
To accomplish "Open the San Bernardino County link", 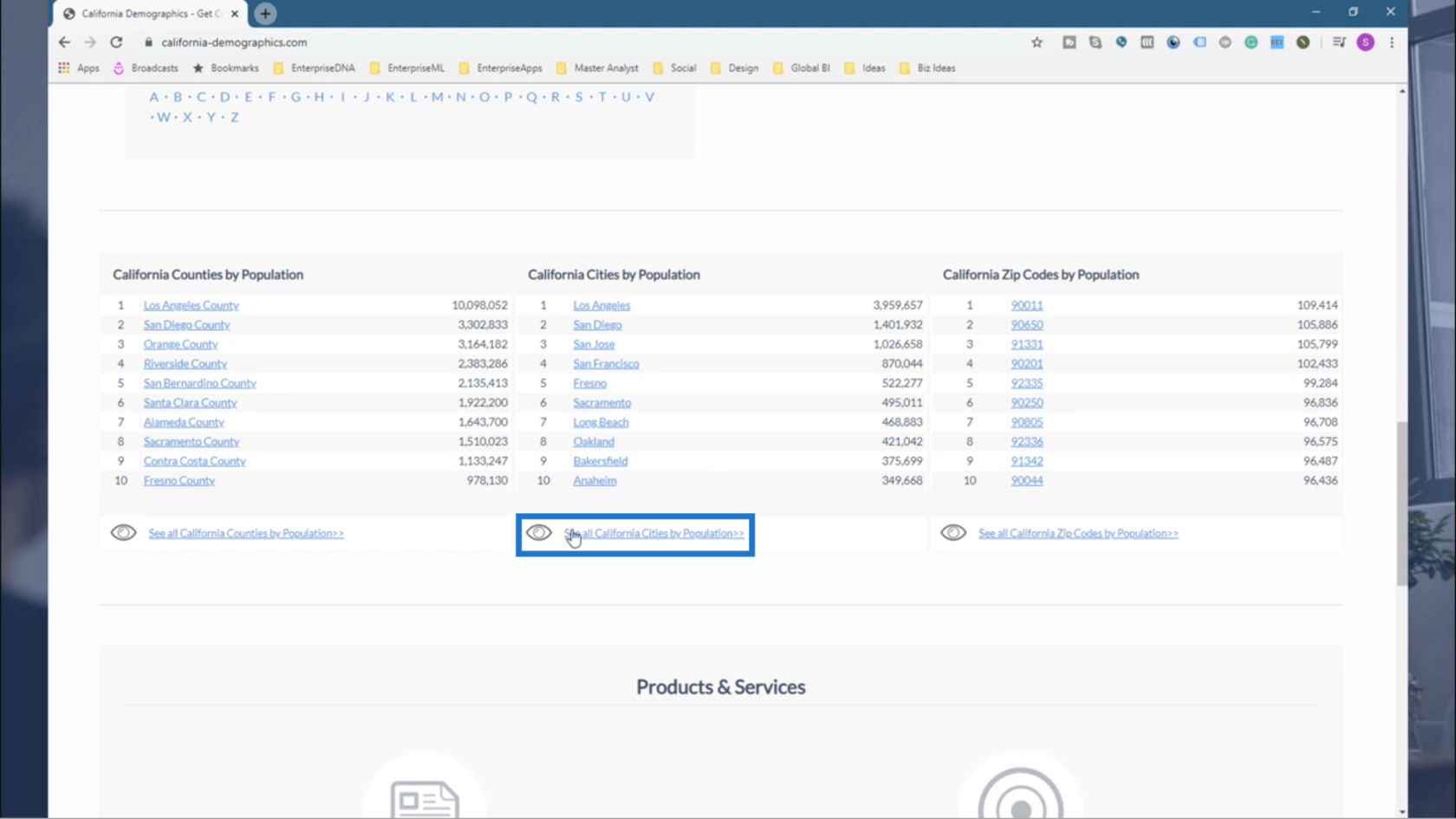I will 199,383.
